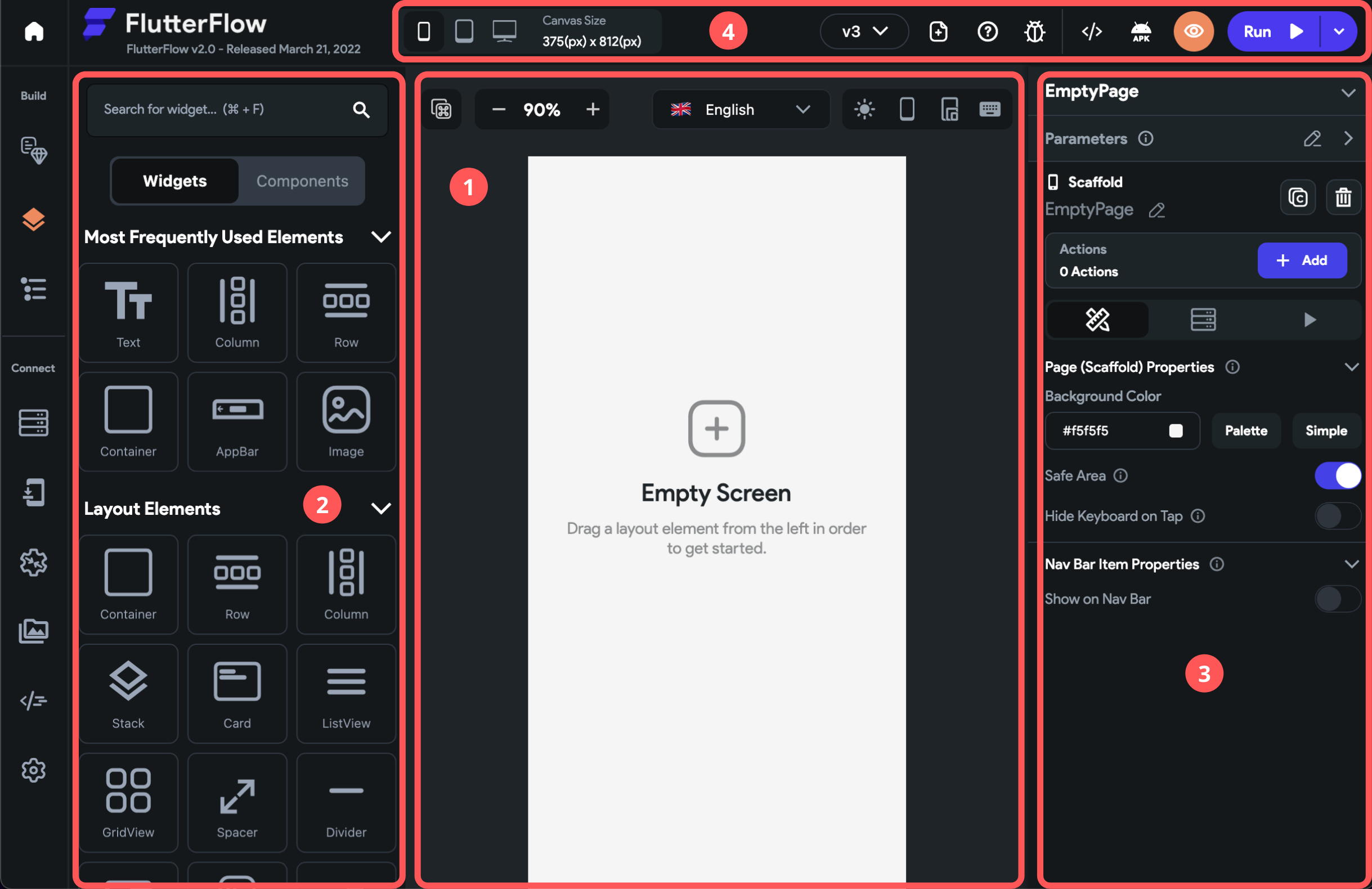Collapse the EmptyPage panel header chevron
The image size is (1372, 889).
click(1348, 92)
